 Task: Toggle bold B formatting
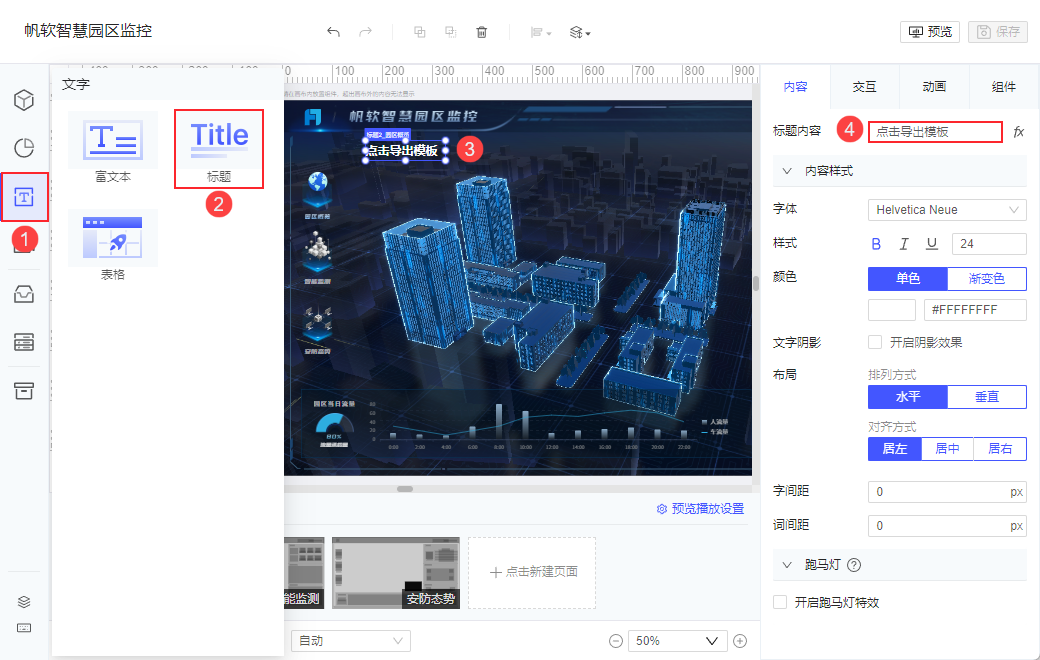pyautogui.click(x=876, y=244)
